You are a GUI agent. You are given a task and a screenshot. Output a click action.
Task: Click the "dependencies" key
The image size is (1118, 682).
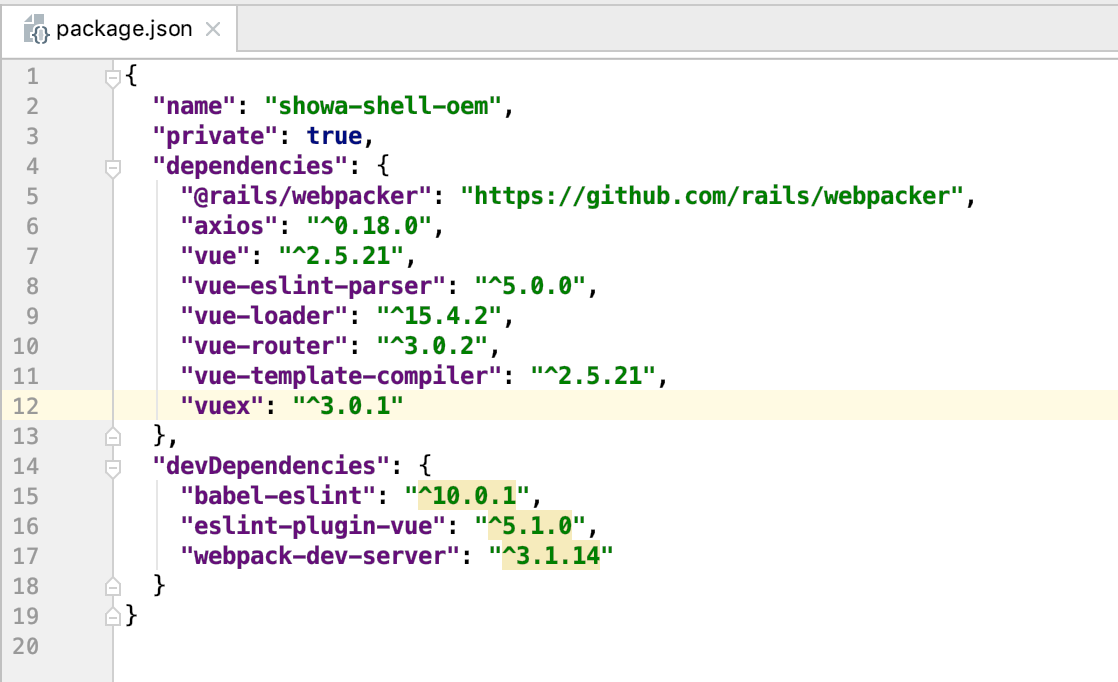(250, 166)
